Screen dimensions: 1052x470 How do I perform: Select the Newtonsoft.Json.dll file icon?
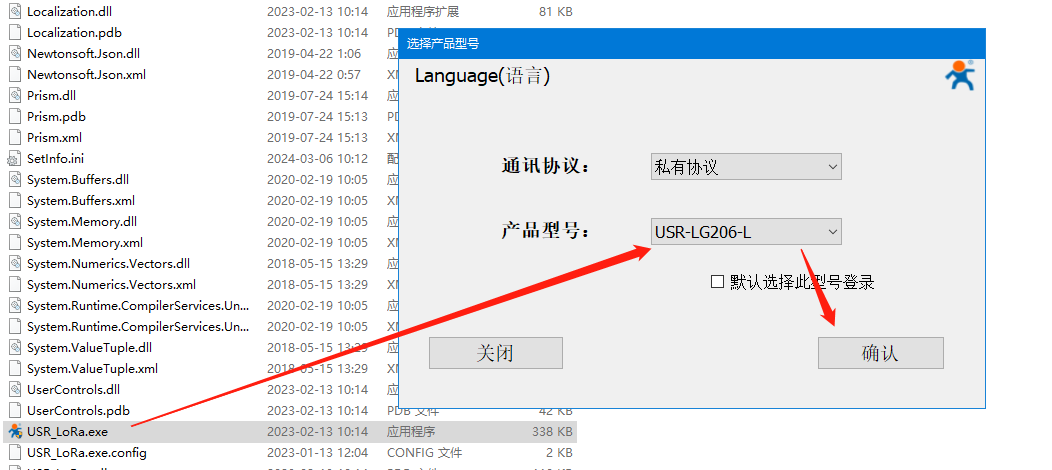15,53
